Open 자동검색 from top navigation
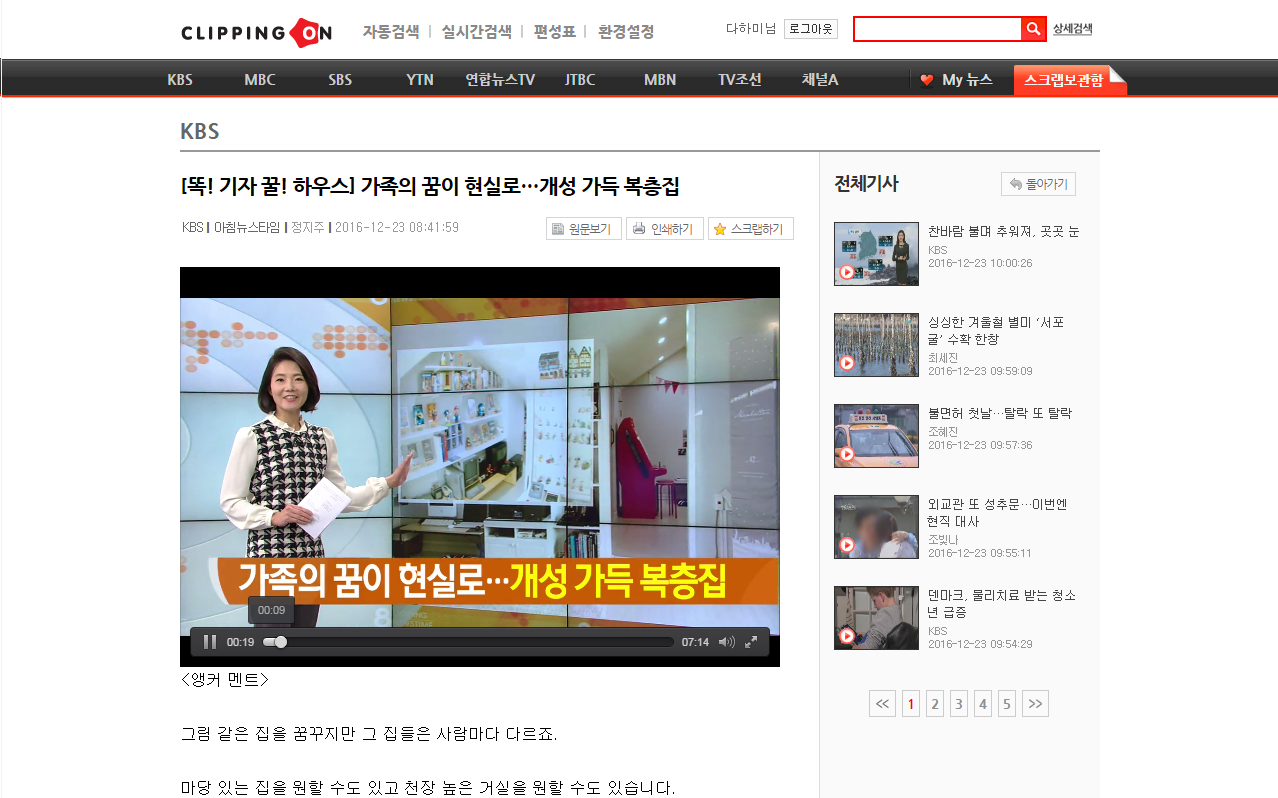Viewport: 1278px width, 798px height. 390,31
